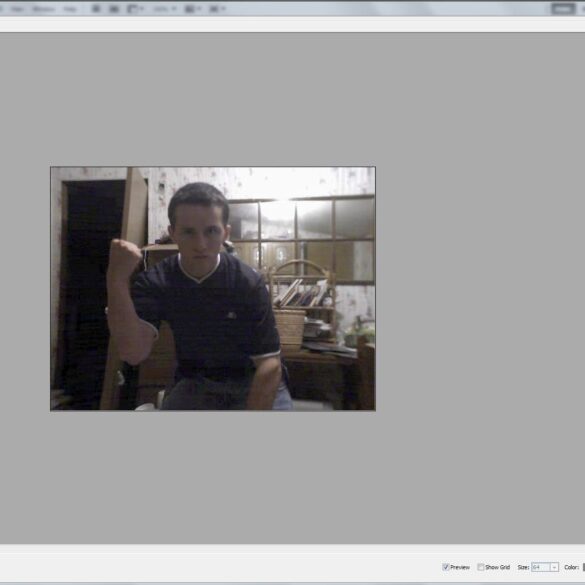
Task: Click the photo in the preview canvas
Action: tap(213, 289)
